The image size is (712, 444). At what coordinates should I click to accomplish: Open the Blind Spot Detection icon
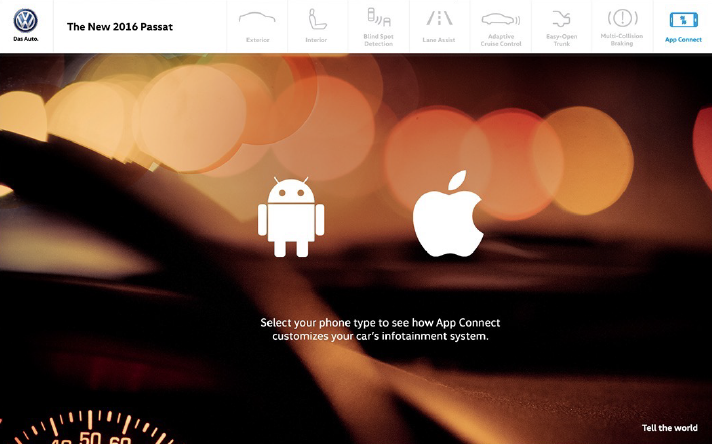[x=378, y=17]
